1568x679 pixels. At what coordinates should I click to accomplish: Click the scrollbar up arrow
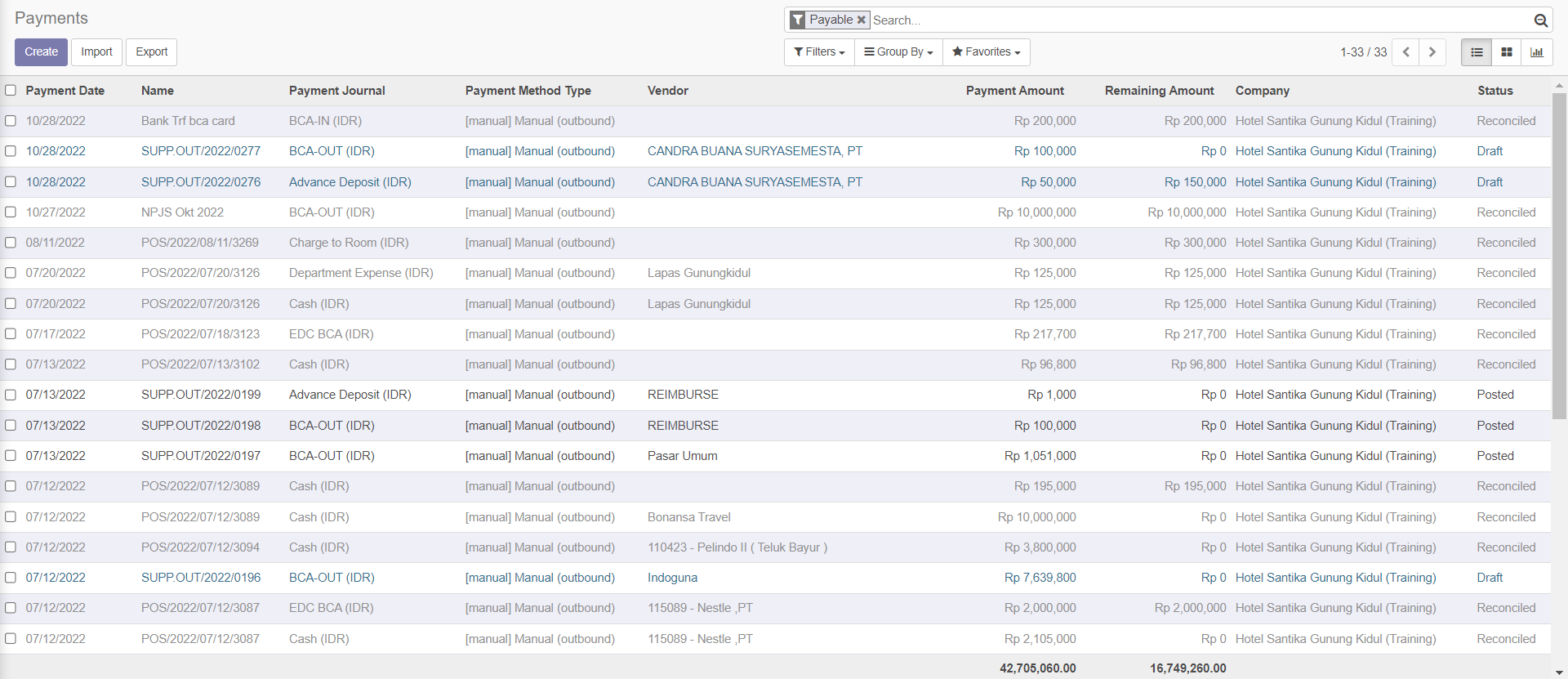[x=1559, y=85]
